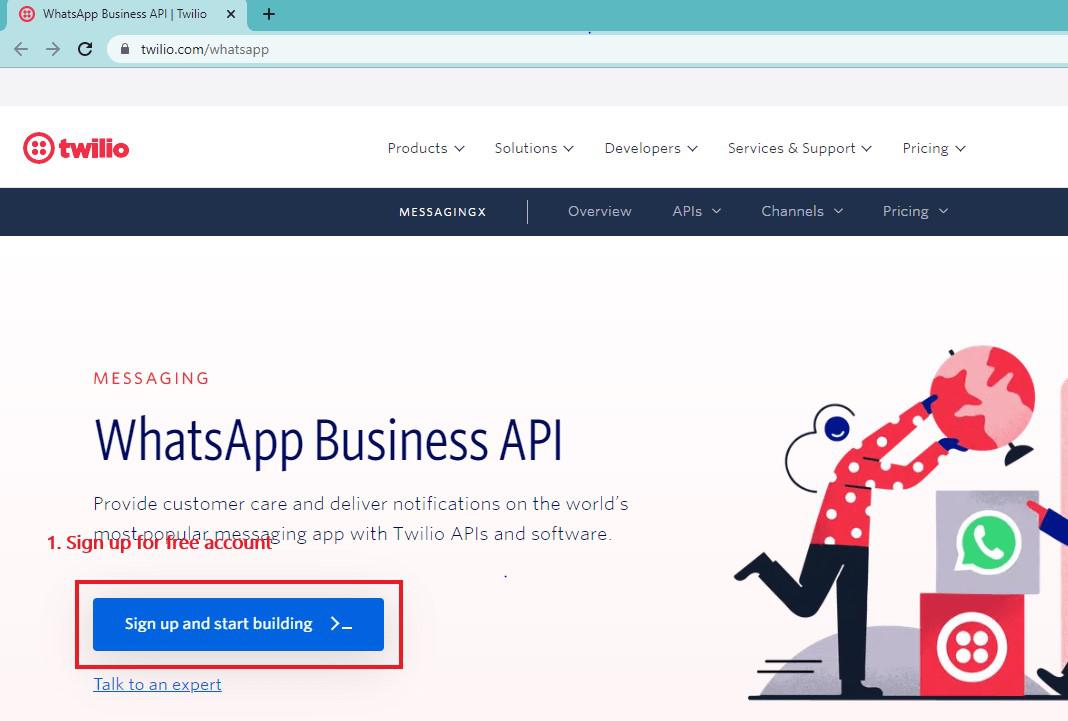Viewport: 1068px width, 721px height.
Task: Select the WhatsApp Business API | Twilio tab
Action: point(127,14)
